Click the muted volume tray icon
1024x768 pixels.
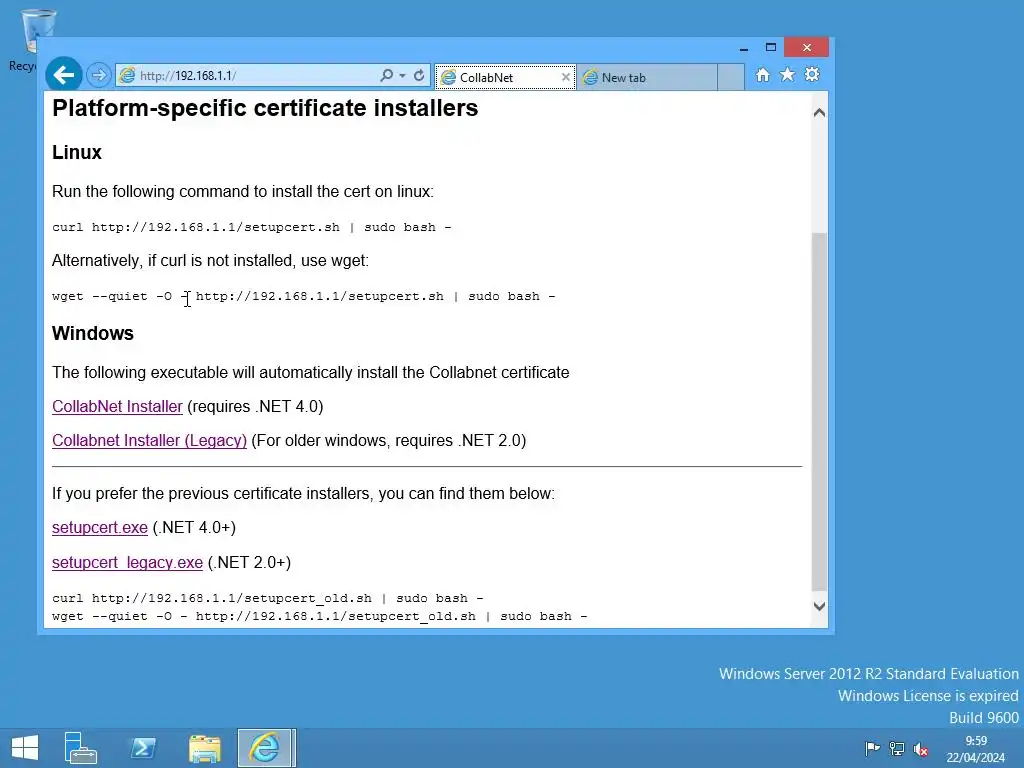(921, 748)
